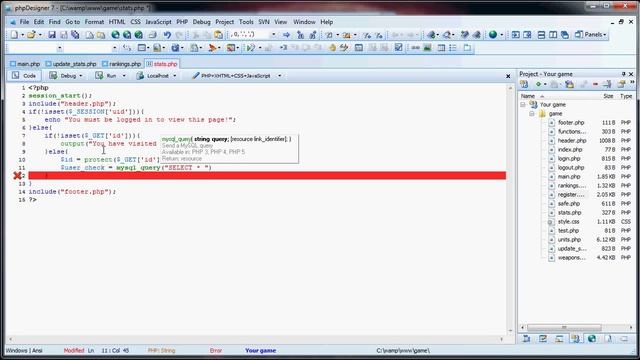Viewport: 640px width, 360px height.
Task: Click the Save floppy disk icon
Action: click(52, 35)
